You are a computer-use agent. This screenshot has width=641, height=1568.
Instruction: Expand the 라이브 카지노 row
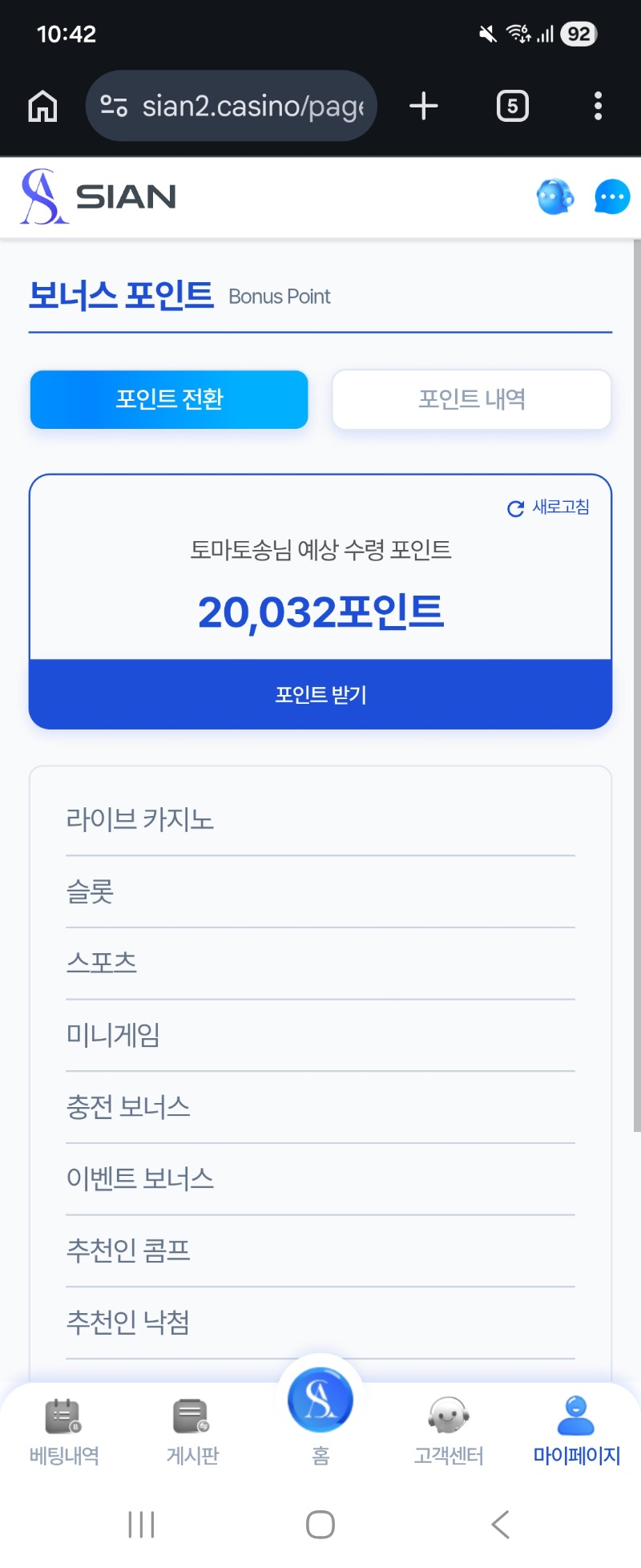[320, 820]
